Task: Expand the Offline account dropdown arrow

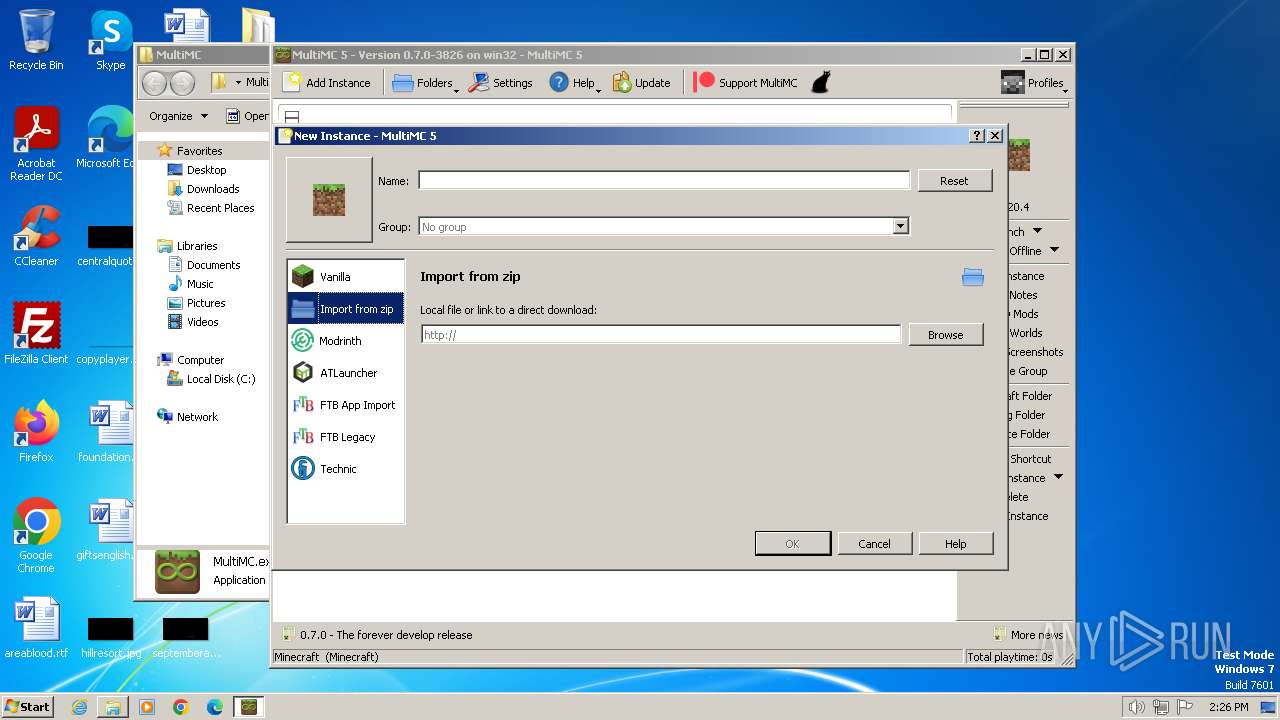Action: pos(1054,251)
